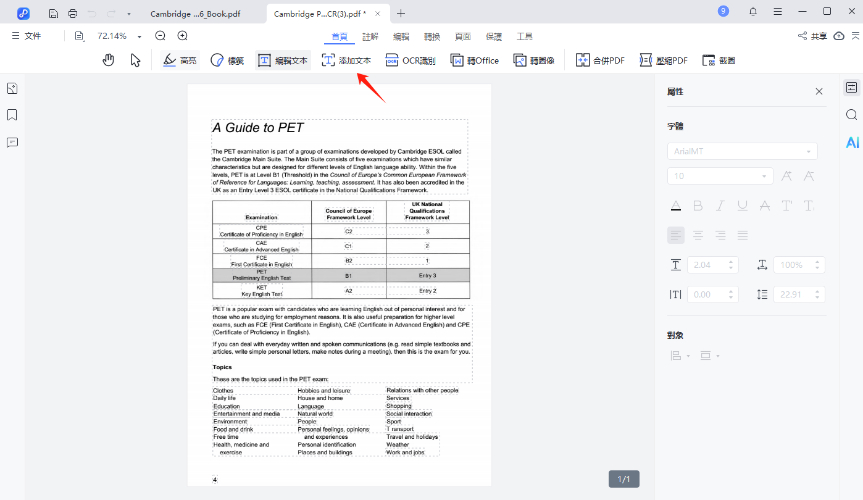
Task: Switch to Cambridge ...6_Book.pdf tab
Action: [x=195, y=14]
